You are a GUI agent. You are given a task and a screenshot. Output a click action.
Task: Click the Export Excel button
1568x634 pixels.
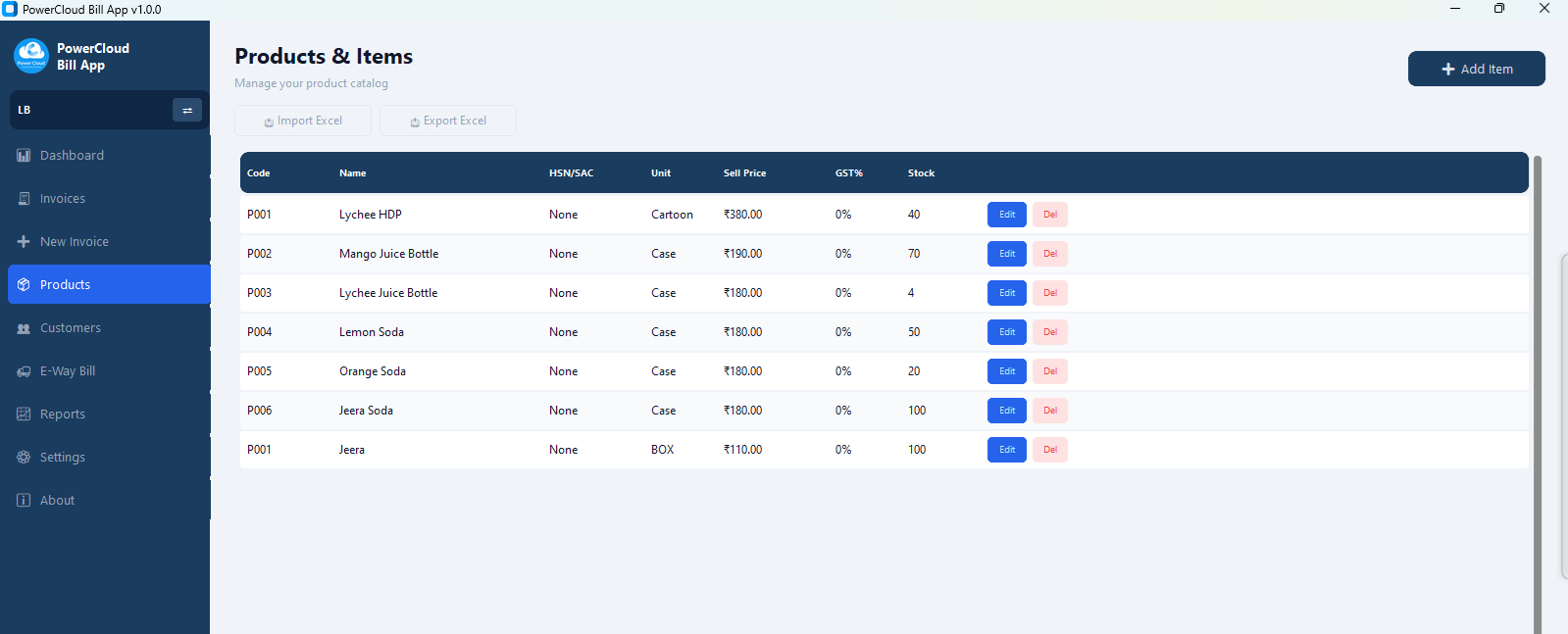[x=448, y=121]
